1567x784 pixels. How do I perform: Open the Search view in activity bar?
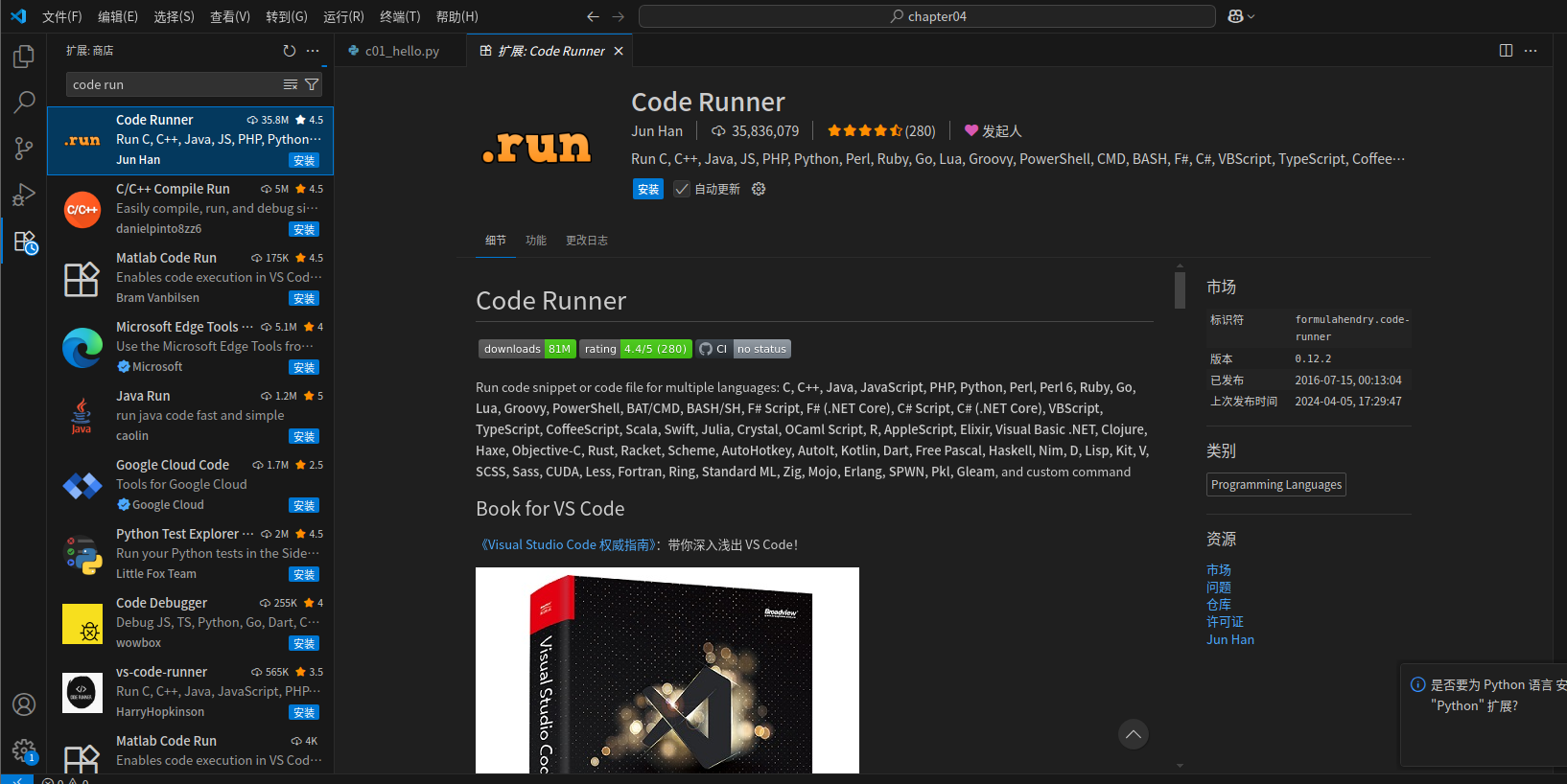(24, 102)
